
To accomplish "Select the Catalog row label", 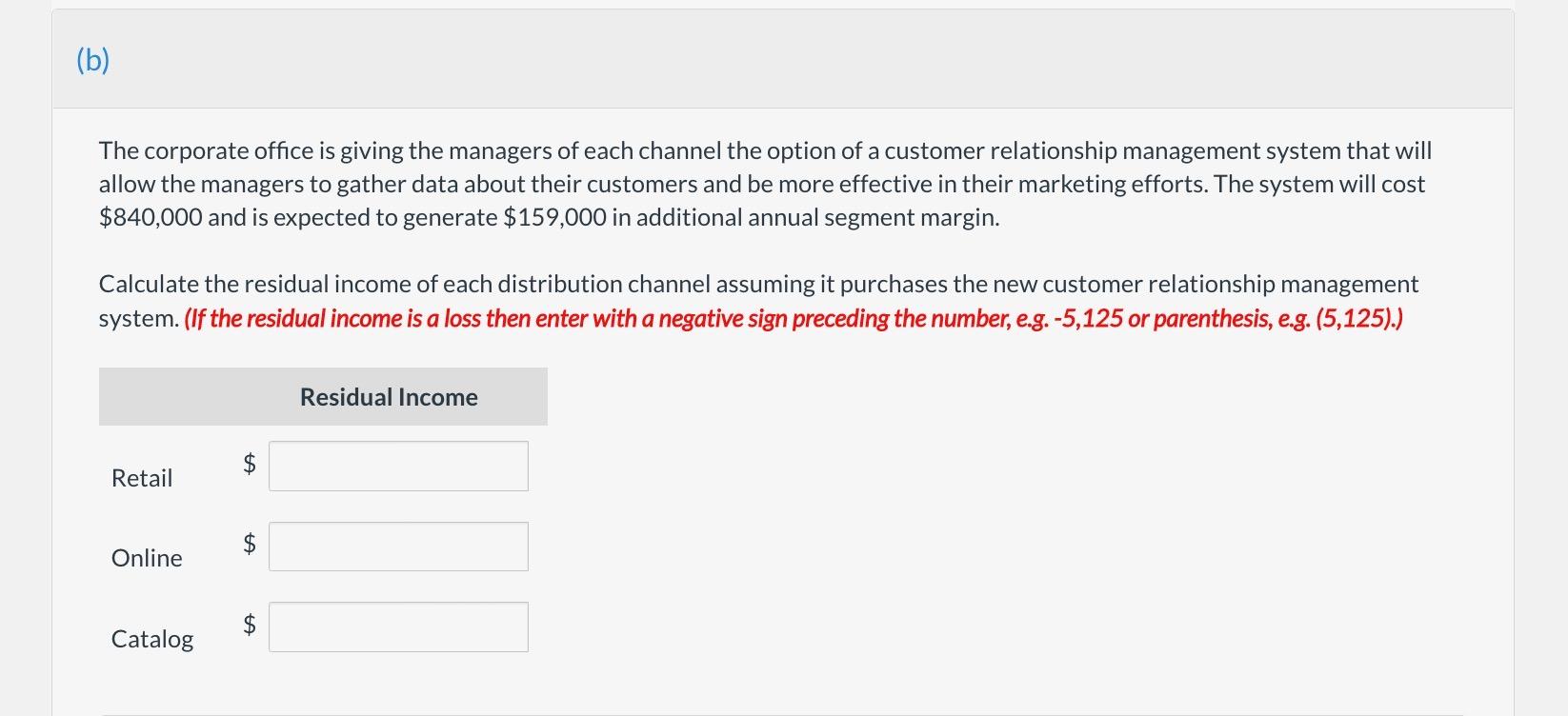I will click(151, 639).
